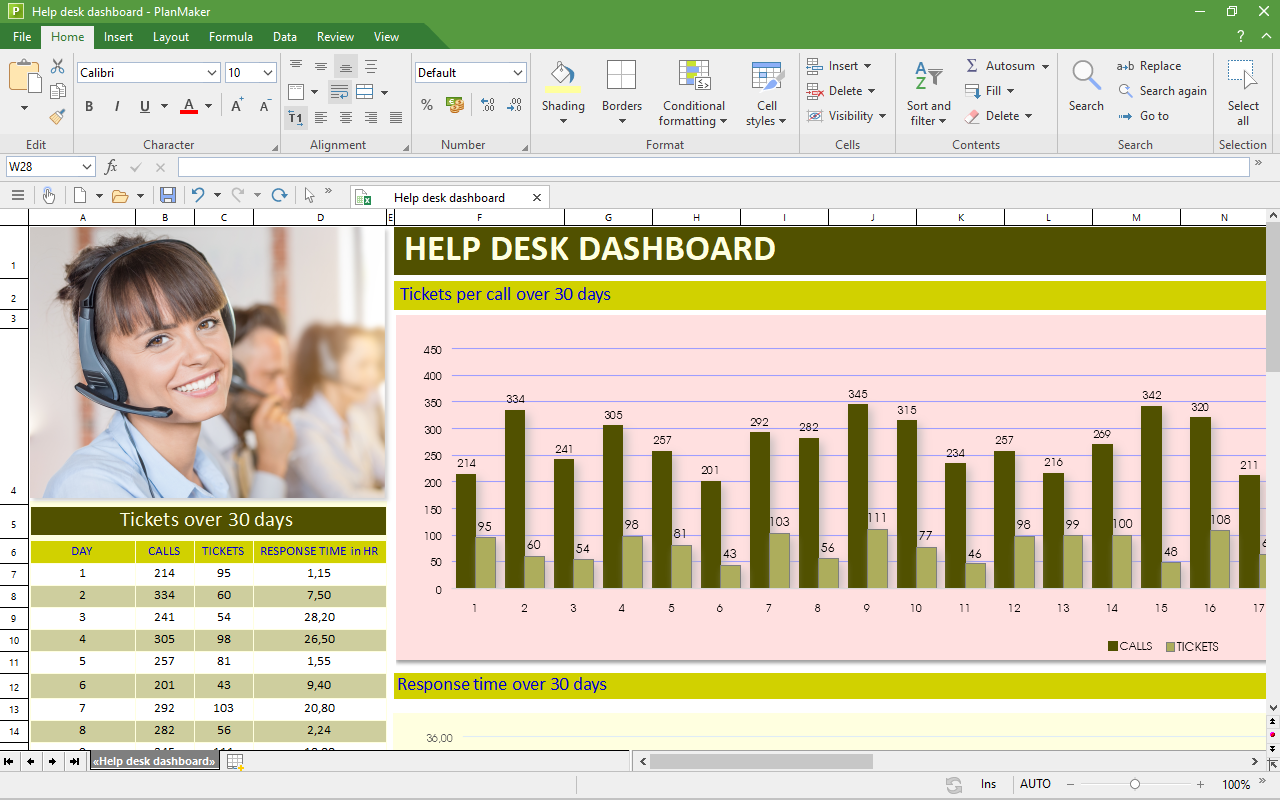Image resolution: width=1280 pixels, height=800 pixels.
Task: Open Cell styles menu
Action: tap(767, 92)
